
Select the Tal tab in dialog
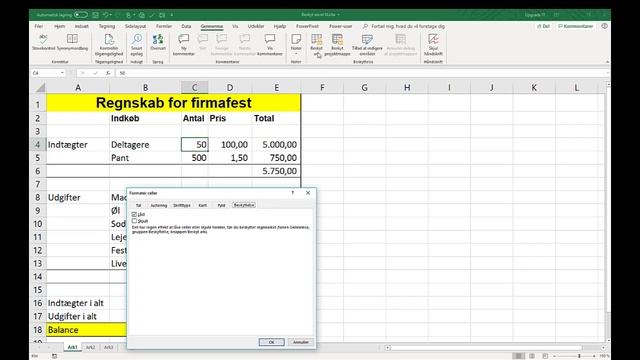tap(138, 205)
